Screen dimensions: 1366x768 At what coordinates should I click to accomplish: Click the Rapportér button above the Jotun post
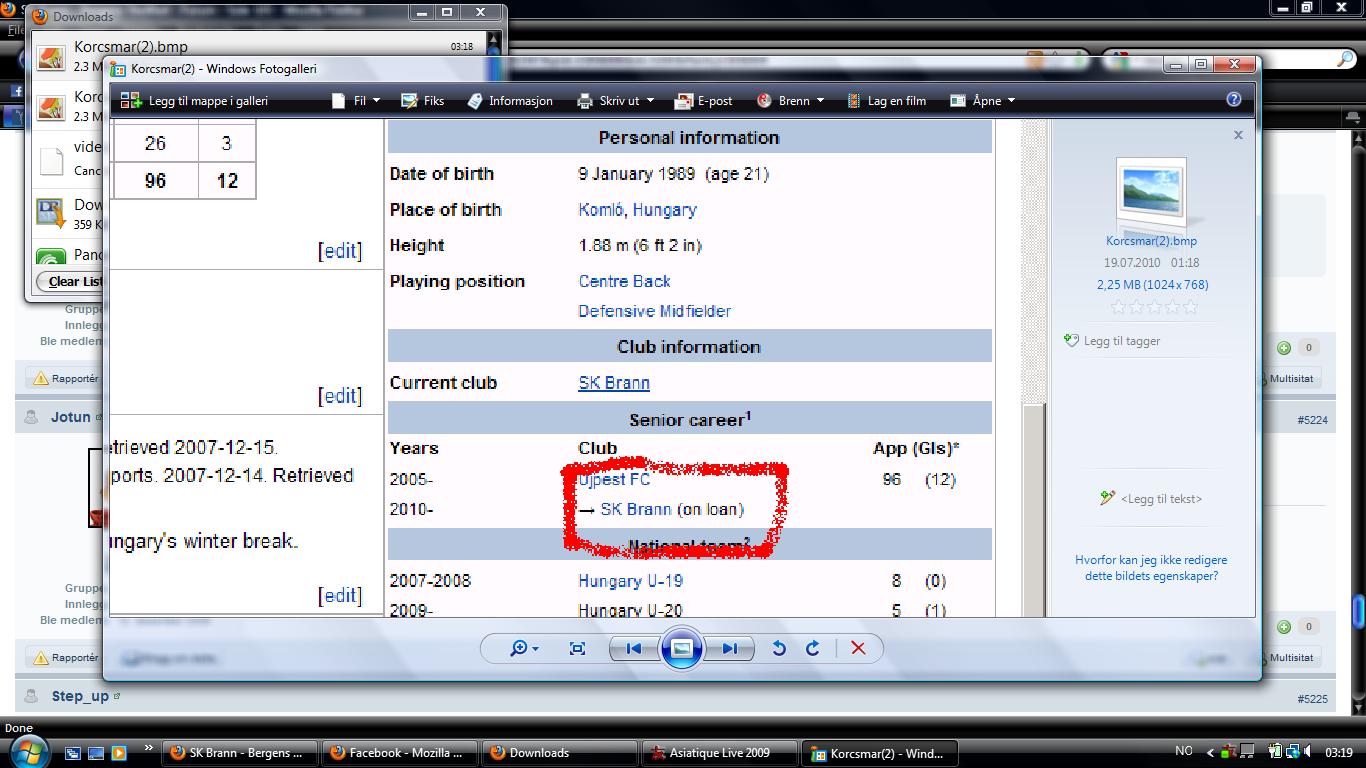64,379
